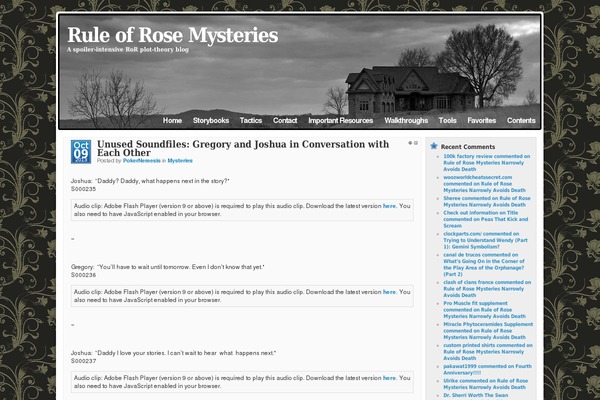The width and height of the screenshot is (600, 400).
Task: Open the Storybooks menu item
Action: [x=211, y=120]
